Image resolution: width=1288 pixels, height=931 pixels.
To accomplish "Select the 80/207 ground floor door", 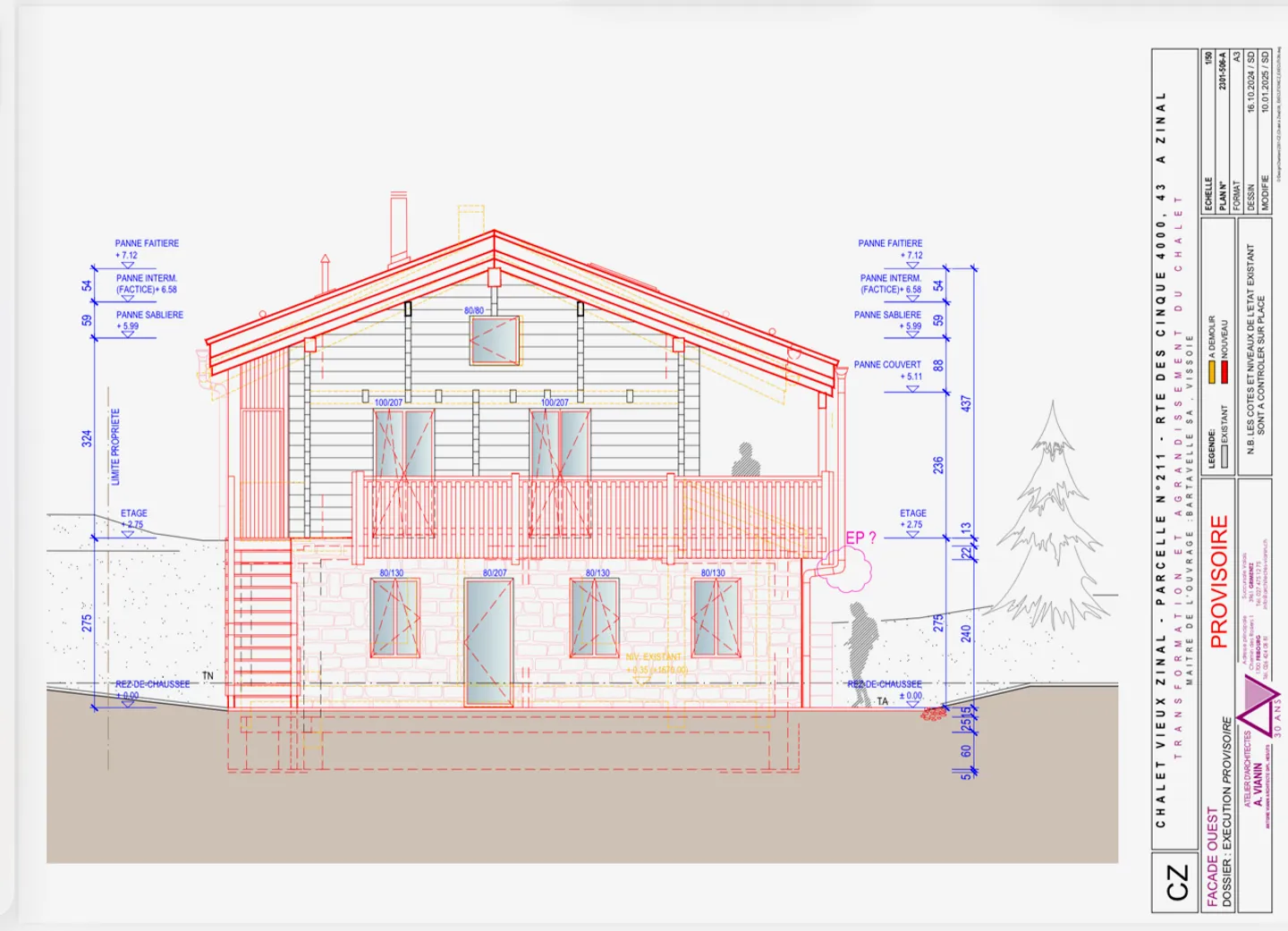I will tap(488, 641).
